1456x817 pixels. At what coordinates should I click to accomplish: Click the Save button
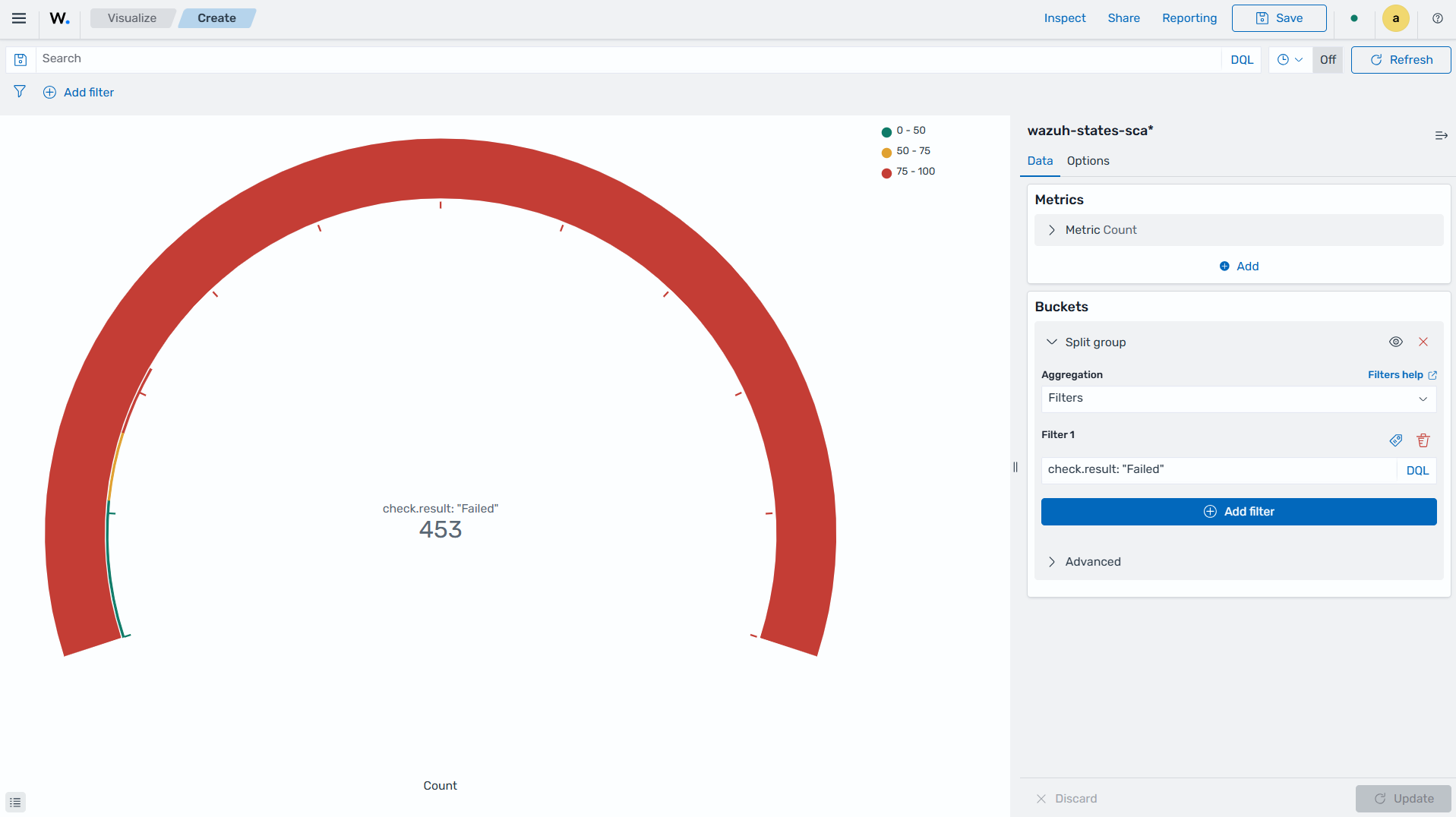point(1279,18)
